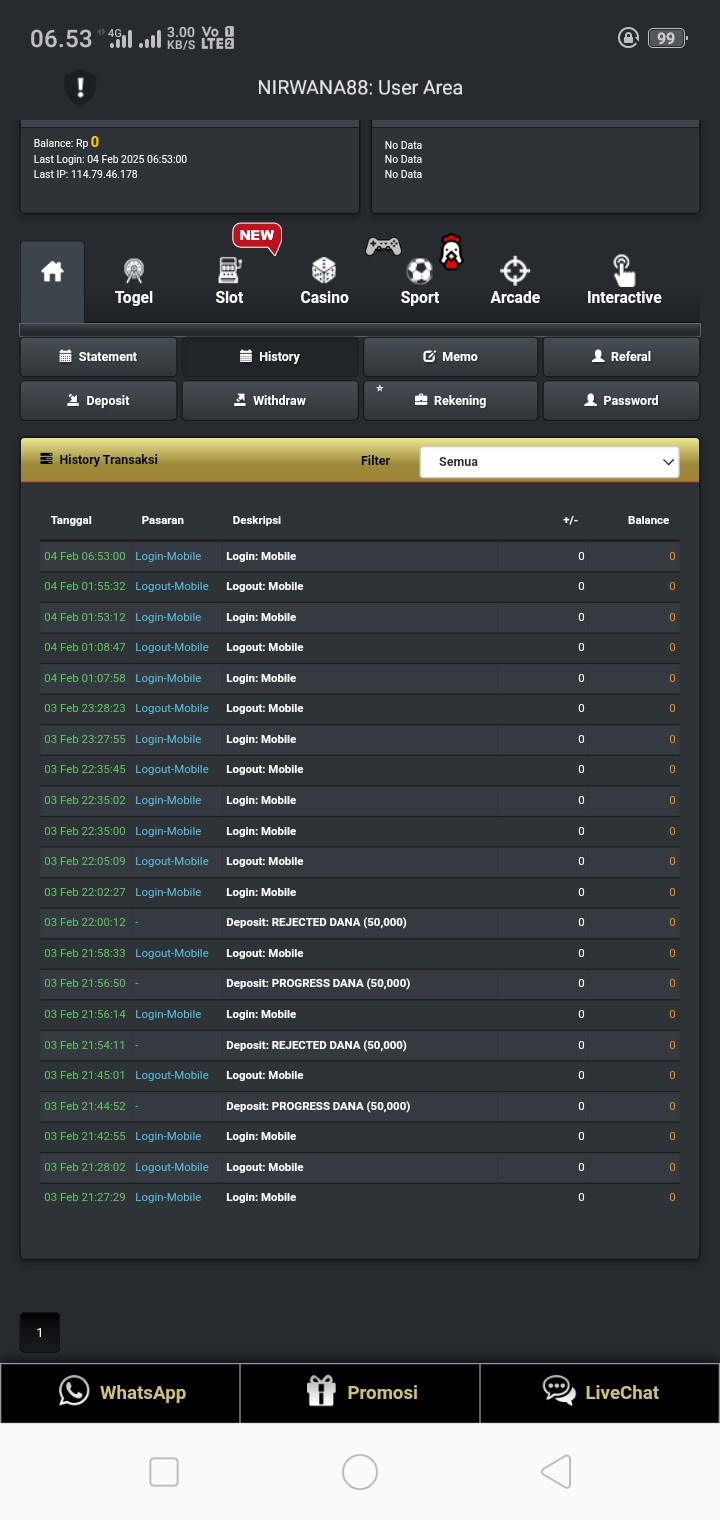Open the Sport games category

(420, 282)
